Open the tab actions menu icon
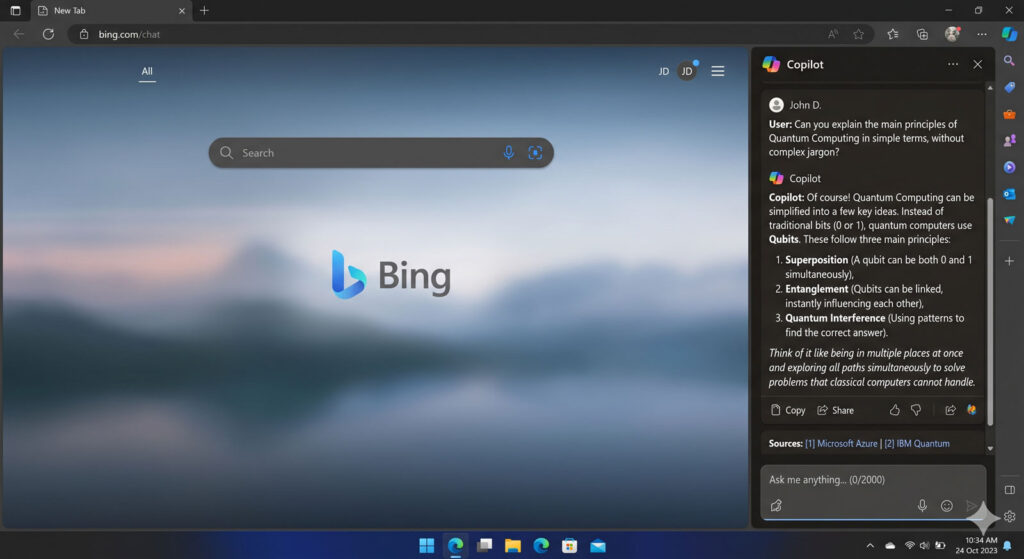This screenshot has height=559, width=1024. tap(15, 10)
